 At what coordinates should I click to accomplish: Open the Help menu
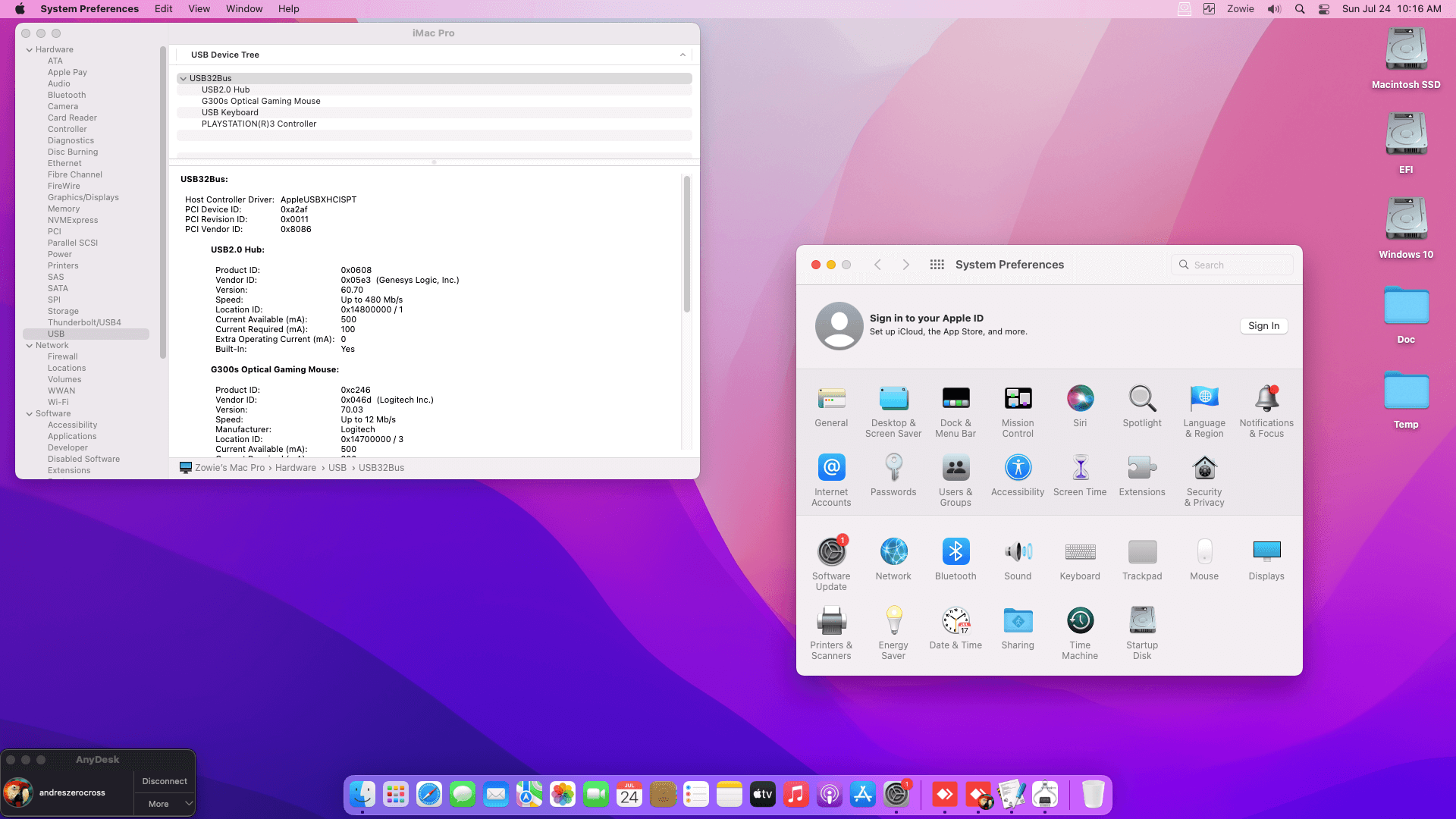(x=288, y=9)
